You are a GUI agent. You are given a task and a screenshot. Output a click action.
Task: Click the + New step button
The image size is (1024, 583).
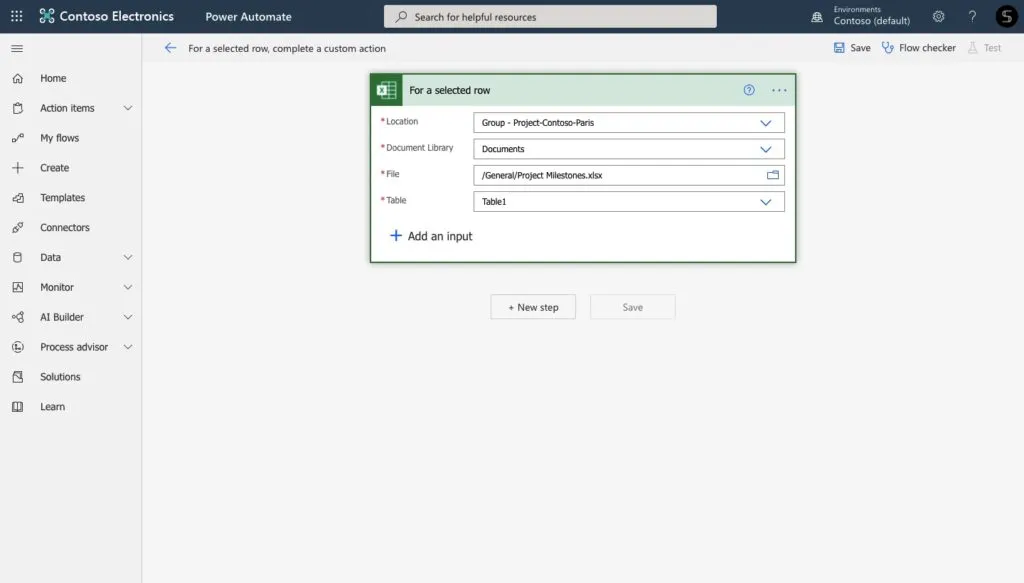point(533,307)
